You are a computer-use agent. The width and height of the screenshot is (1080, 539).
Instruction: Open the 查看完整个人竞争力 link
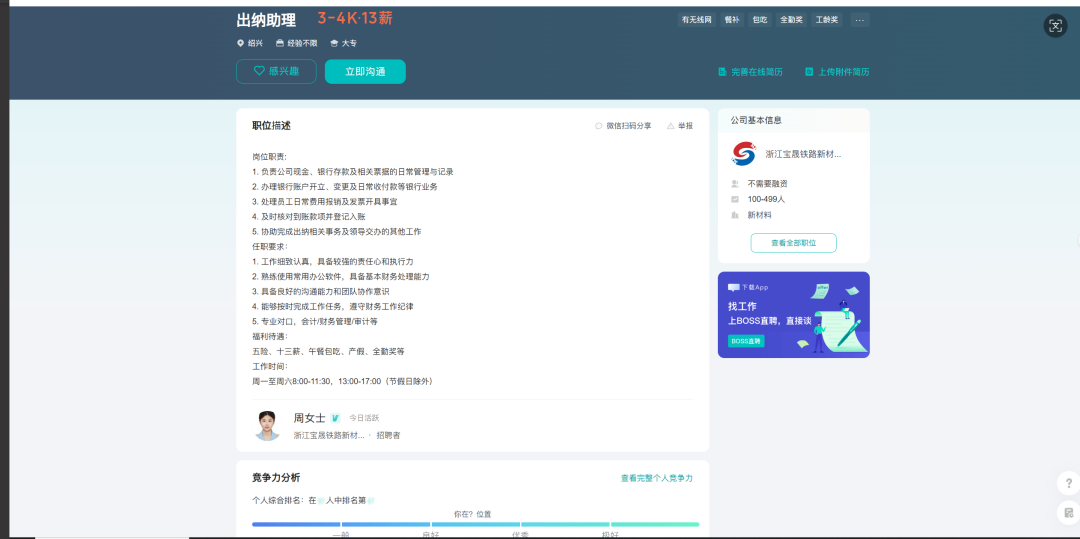pyautogui.click(x=656, y=478)
